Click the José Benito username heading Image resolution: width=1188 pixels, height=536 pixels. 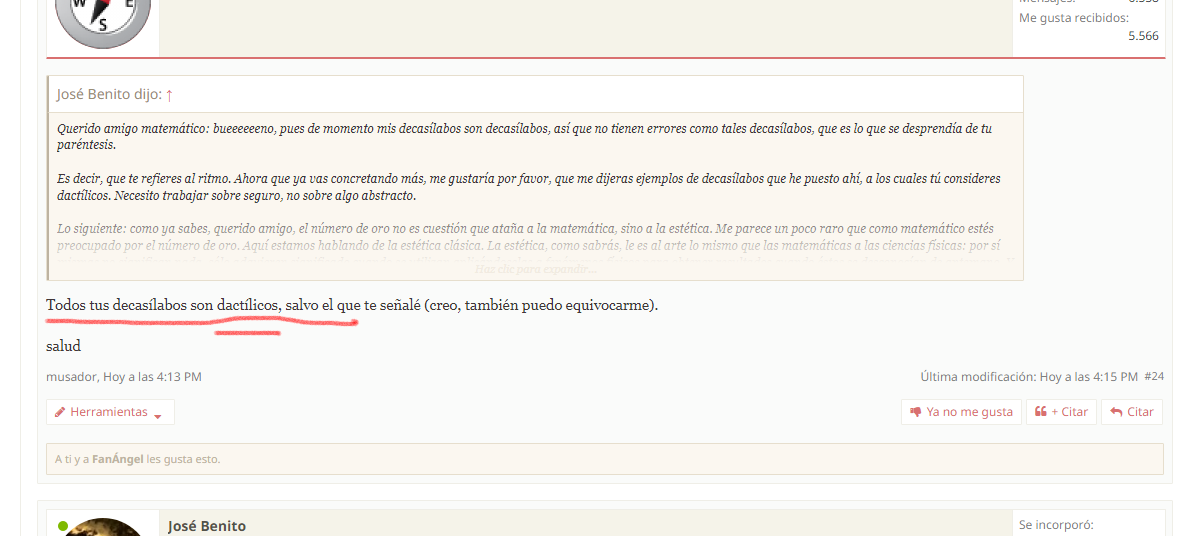[x=207, y=526]
